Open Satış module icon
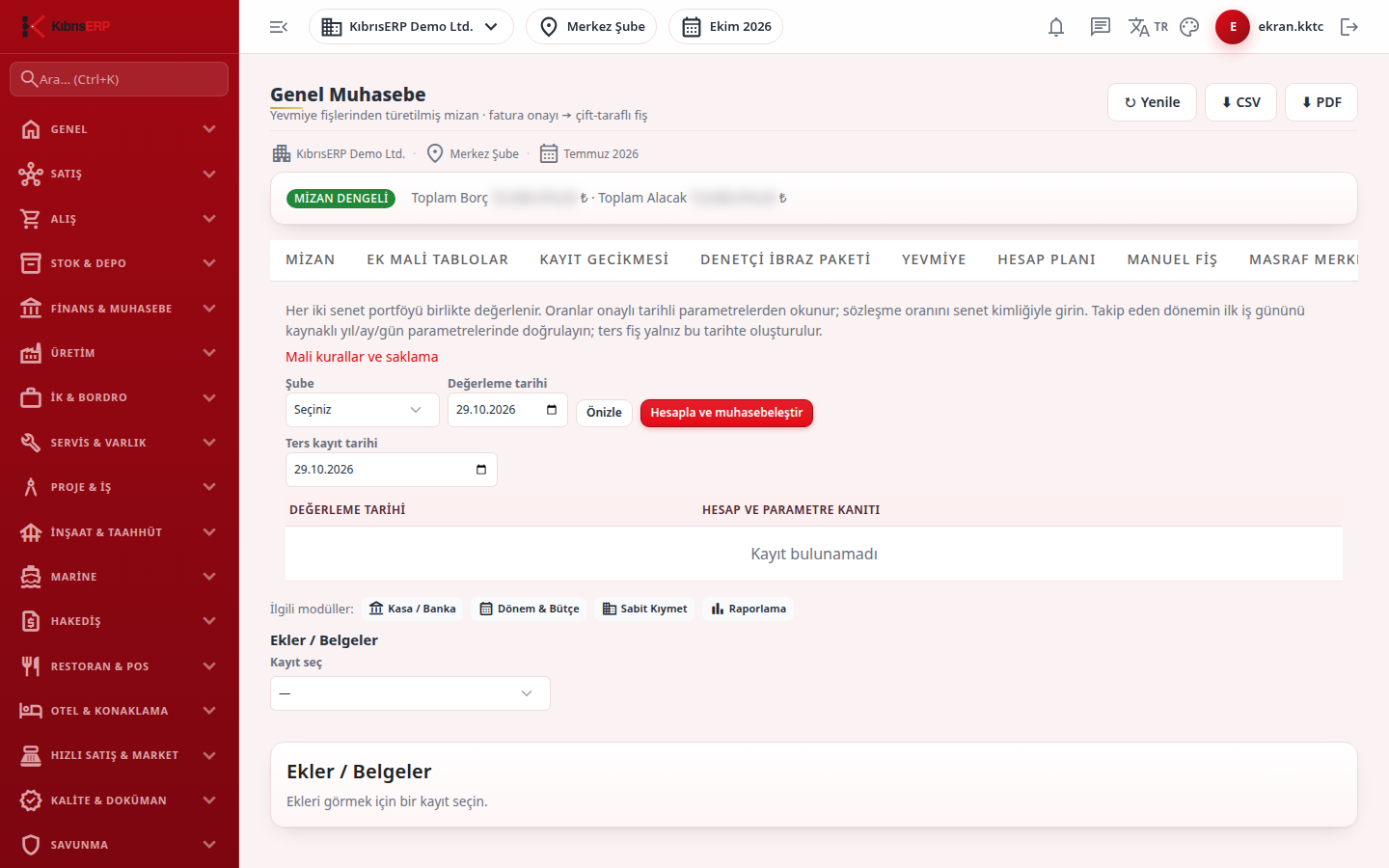The image size is (1389, 868). [31, 174]
